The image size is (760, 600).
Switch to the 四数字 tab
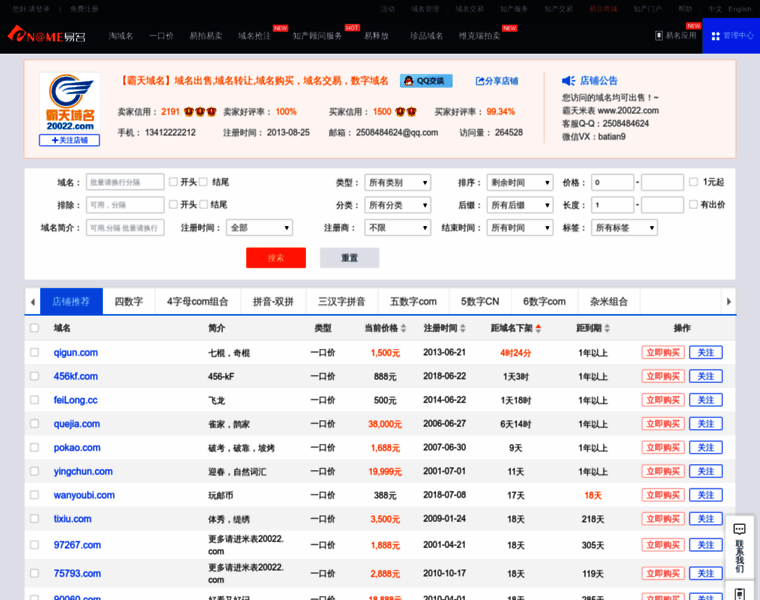128,301
